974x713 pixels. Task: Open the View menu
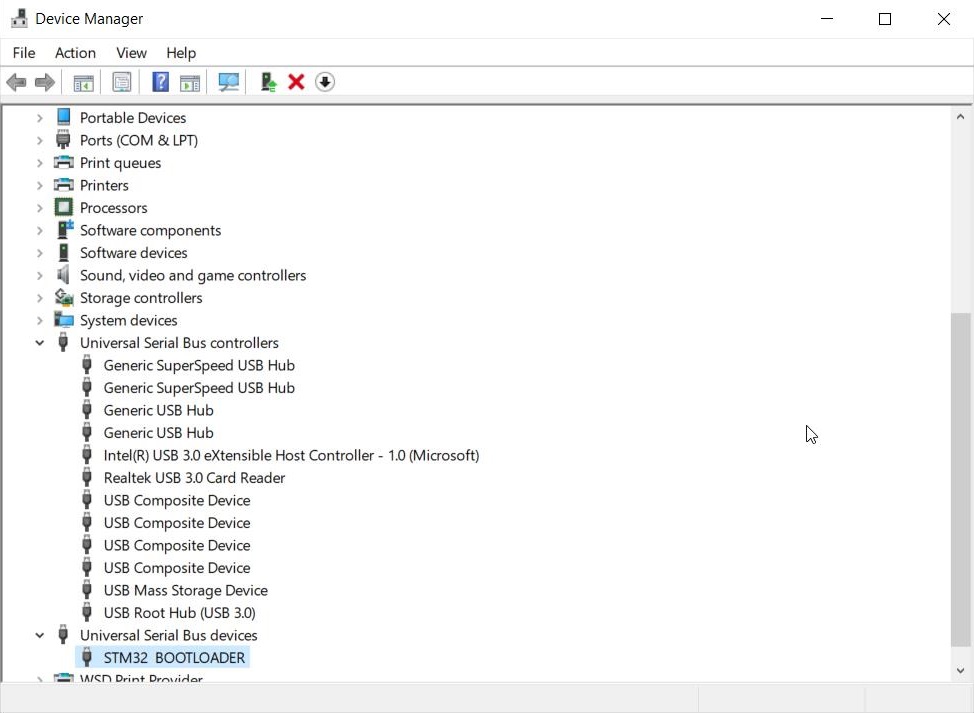point(131,53)
